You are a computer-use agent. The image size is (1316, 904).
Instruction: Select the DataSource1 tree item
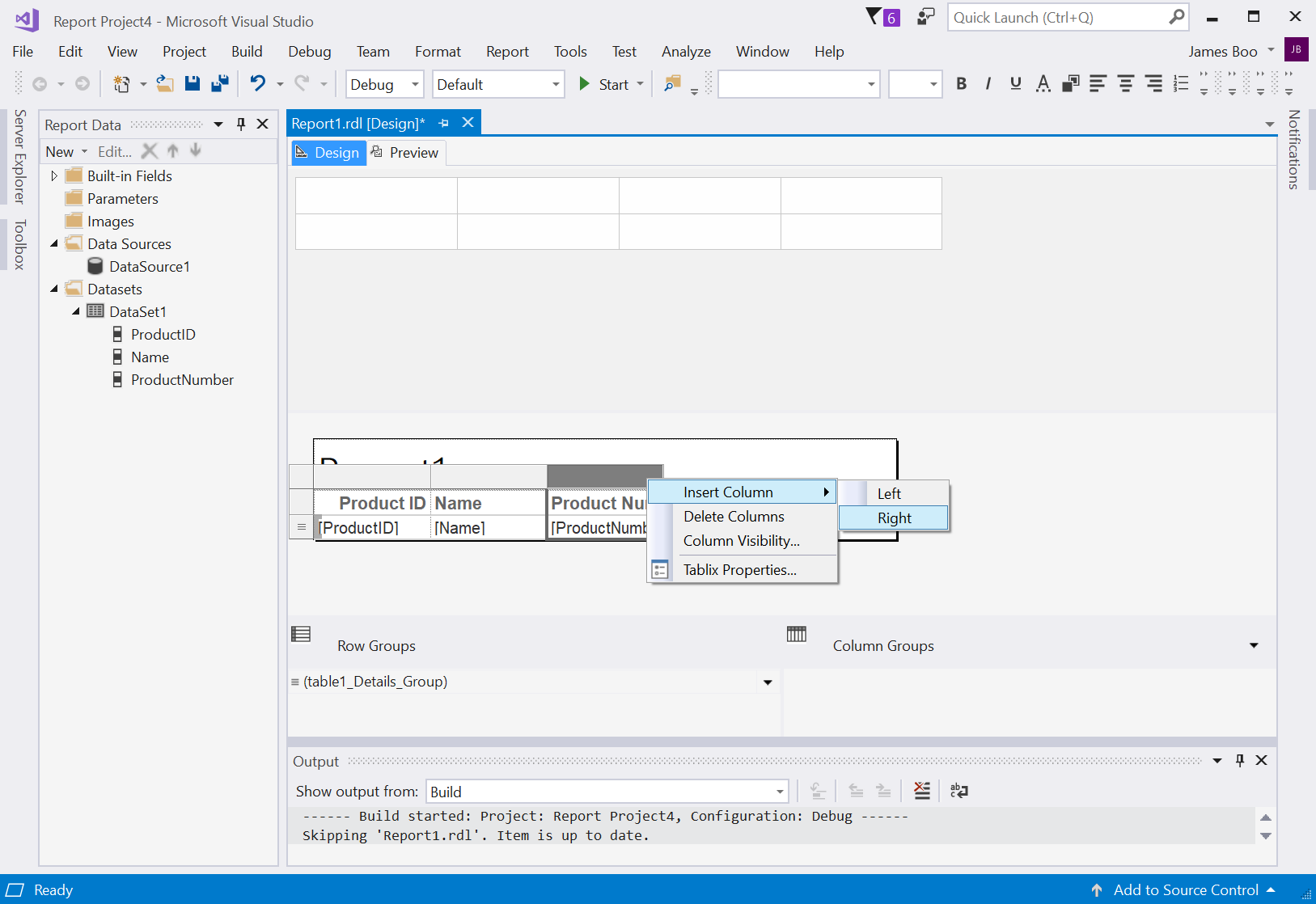150,266
